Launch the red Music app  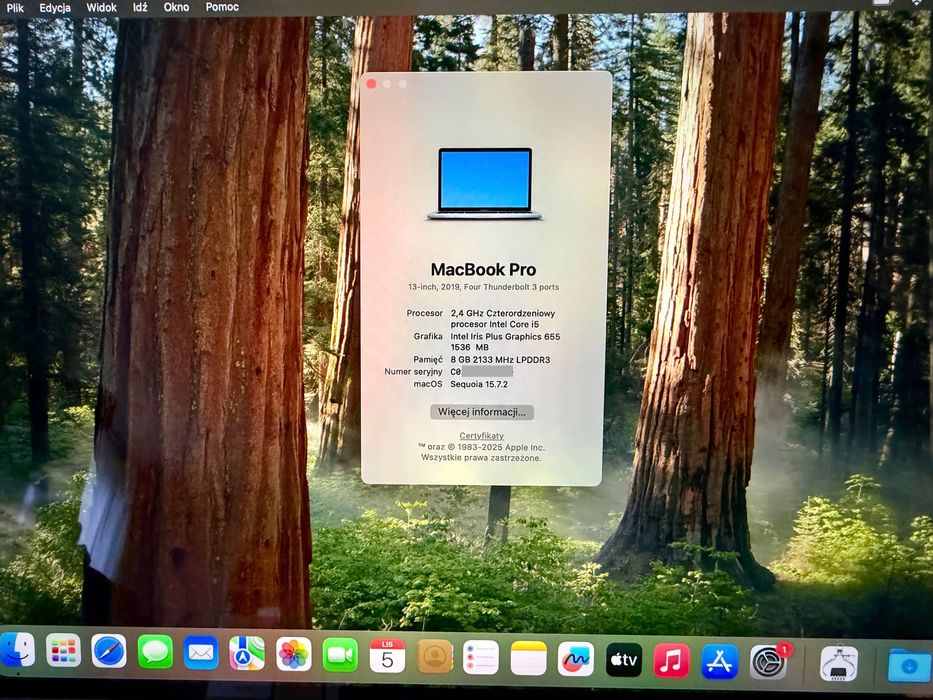(x=671, y=661)
